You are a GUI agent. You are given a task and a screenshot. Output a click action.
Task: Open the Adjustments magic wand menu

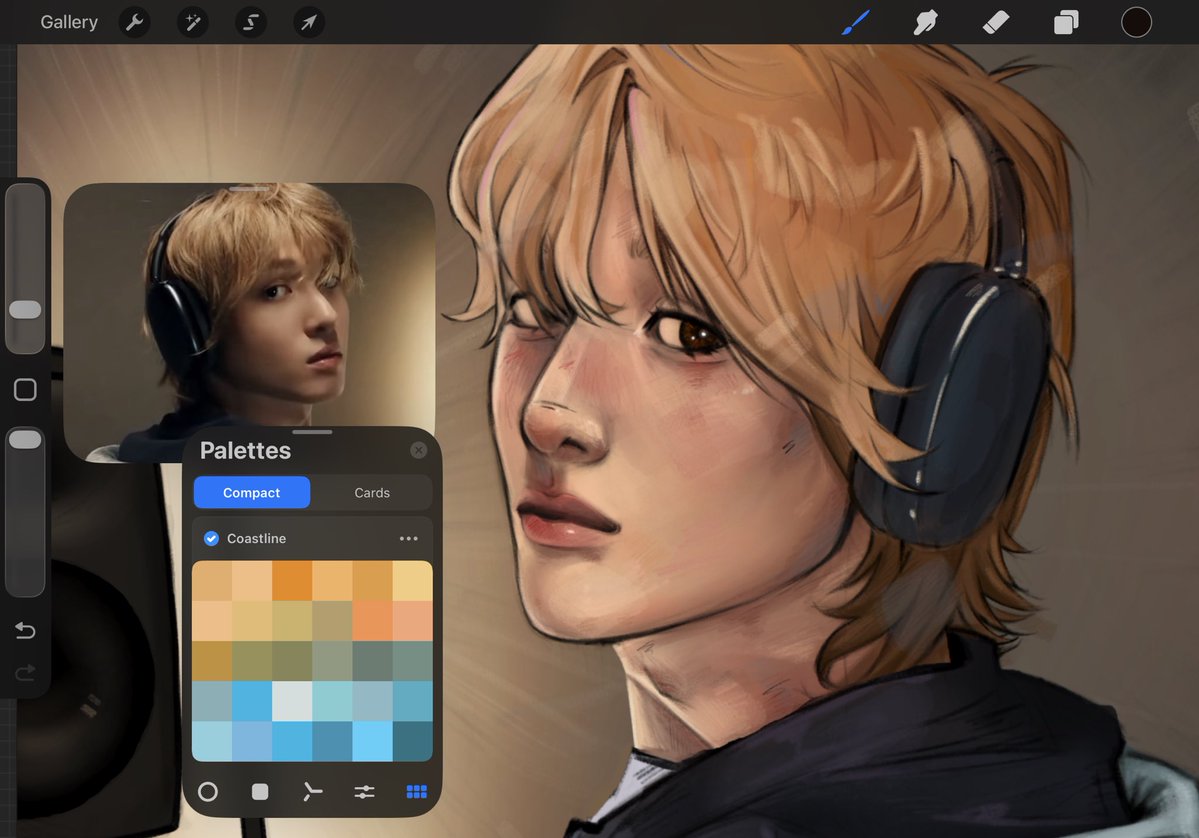(193, 22)
